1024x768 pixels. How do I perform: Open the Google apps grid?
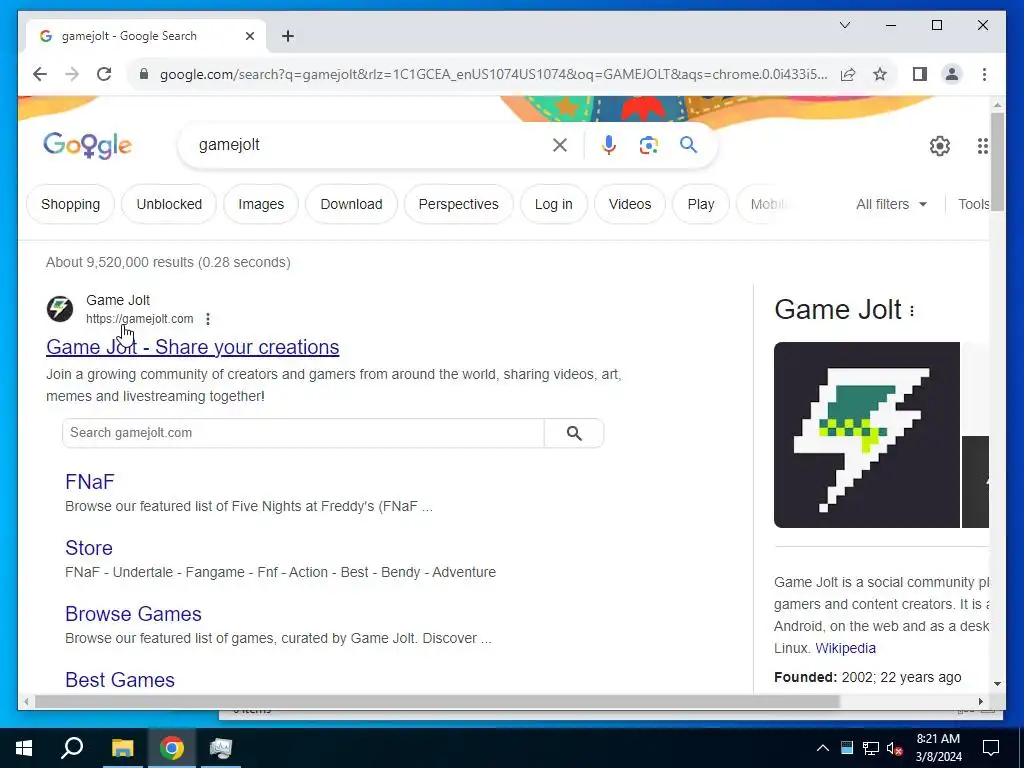(982, 146)
